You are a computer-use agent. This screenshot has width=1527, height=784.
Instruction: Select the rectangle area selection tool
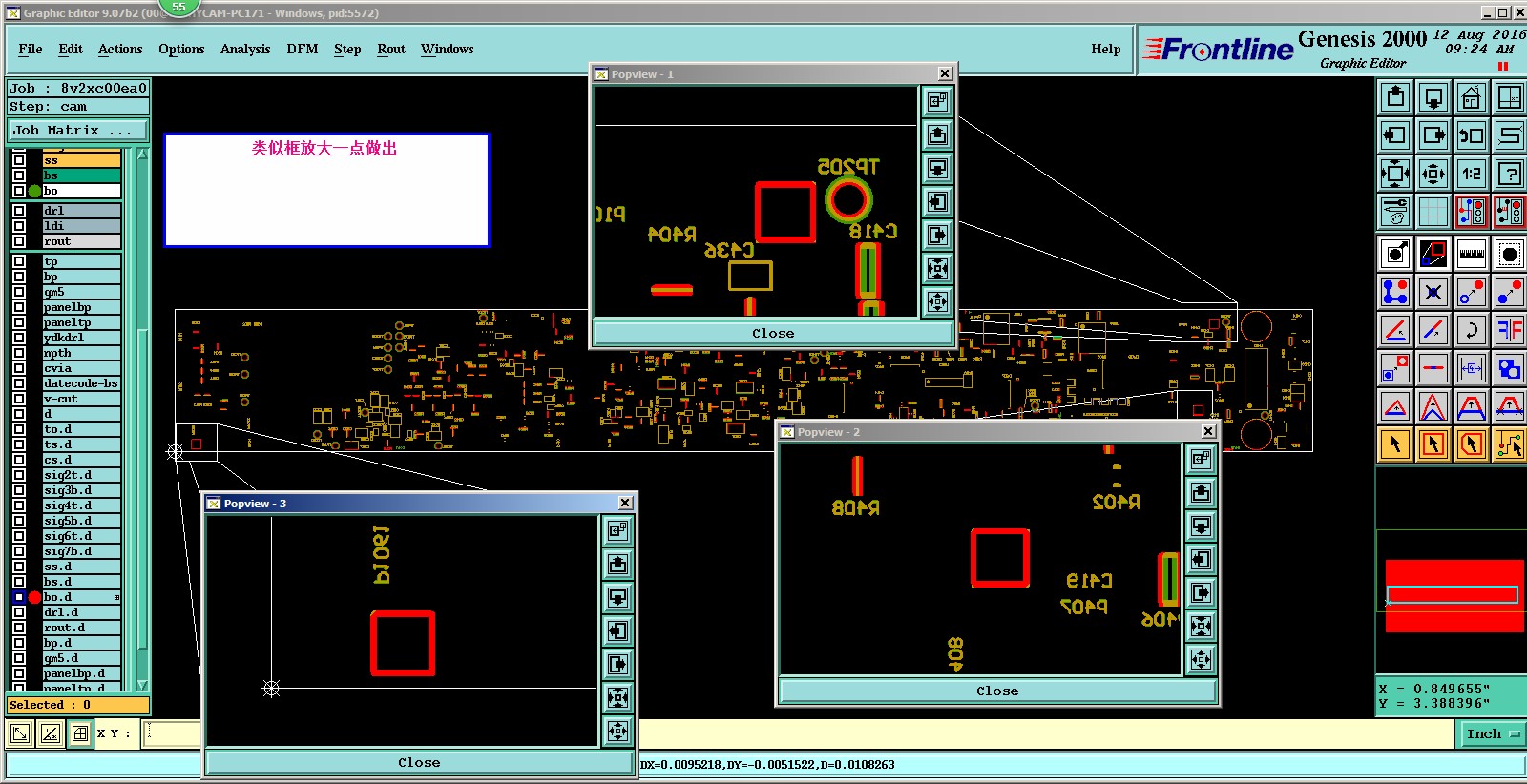pyautogui.click(x=1433, y=444)
